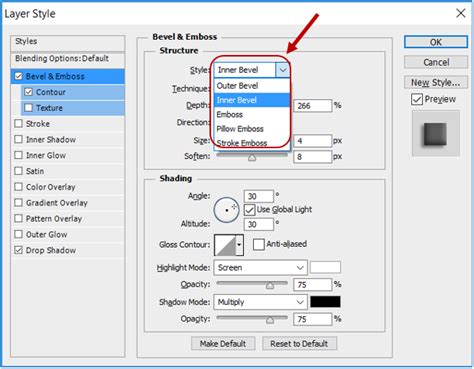Click the Angle value field
This screenshot has width=474, height=369.
[259, 196]
